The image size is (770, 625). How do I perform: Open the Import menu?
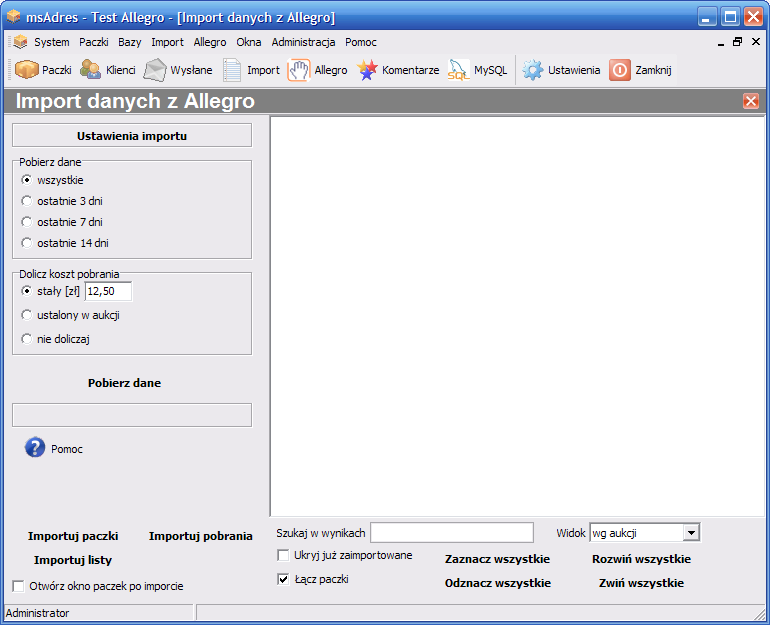click(167, 42)
